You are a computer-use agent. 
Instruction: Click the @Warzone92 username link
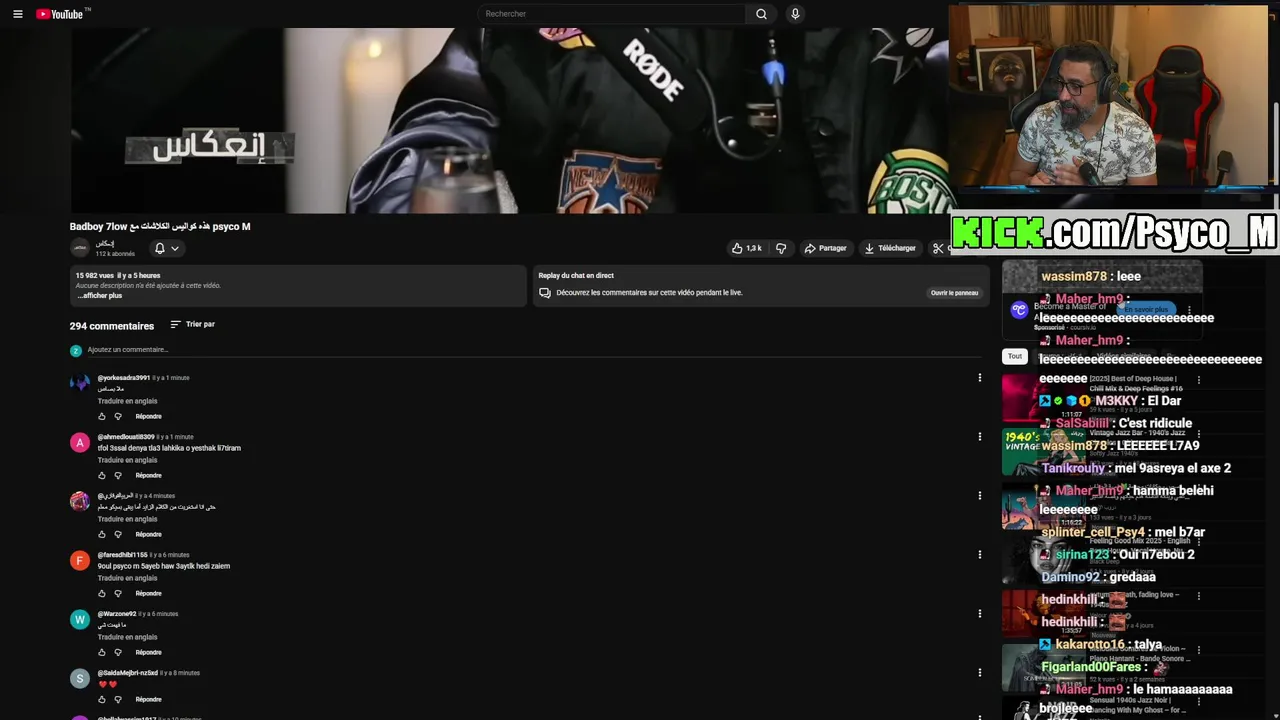[x=116, y=614]
